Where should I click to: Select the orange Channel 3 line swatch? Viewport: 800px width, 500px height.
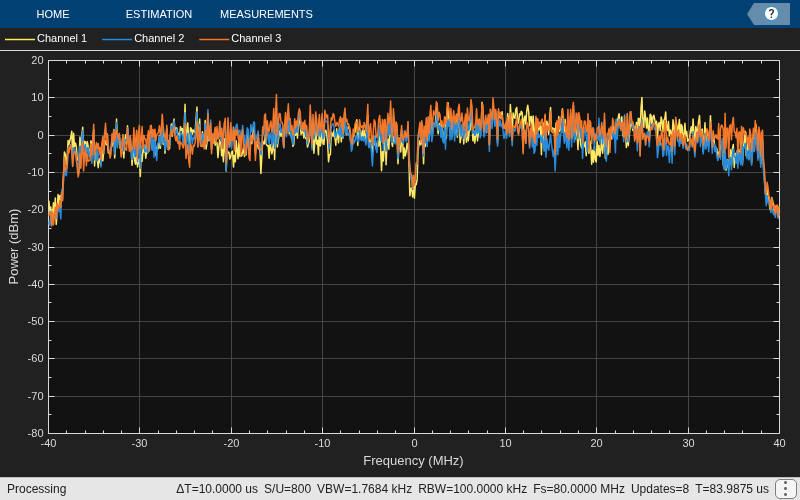214,39
